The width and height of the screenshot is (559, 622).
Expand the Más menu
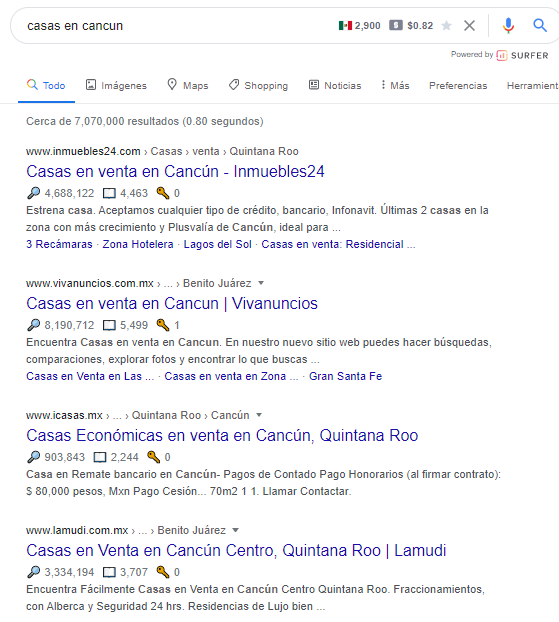(395, 85)
